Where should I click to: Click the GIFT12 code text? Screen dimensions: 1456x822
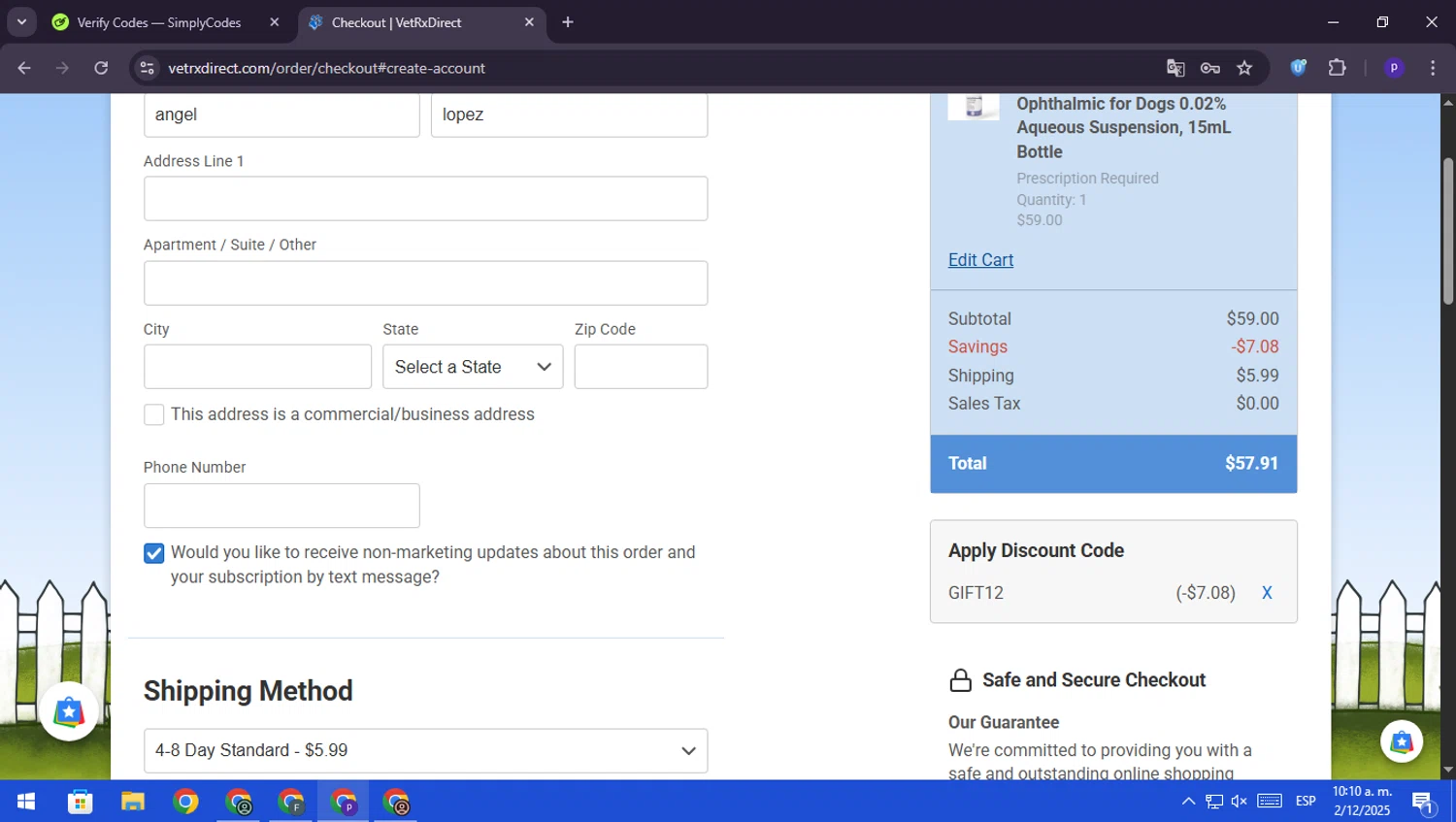pyautogui.click(x=976, y=593)
